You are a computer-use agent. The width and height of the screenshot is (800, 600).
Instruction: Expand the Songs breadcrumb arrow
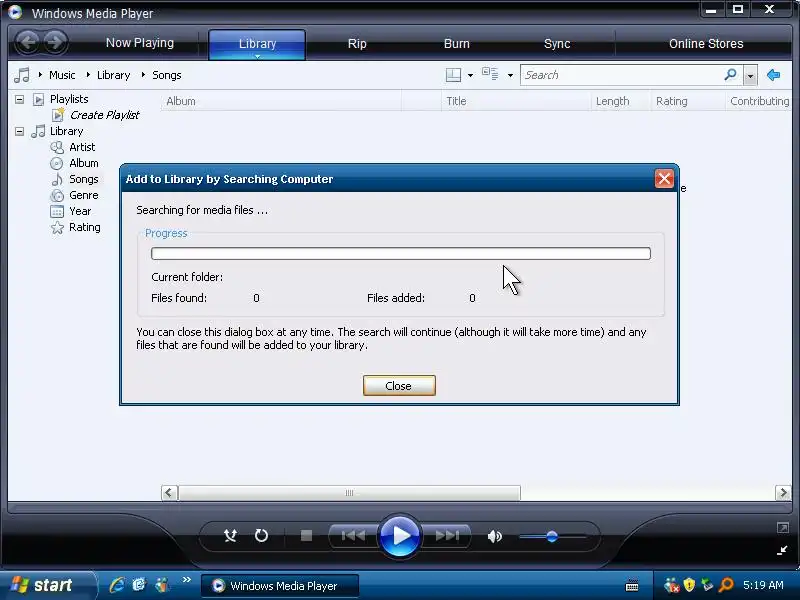point(143,75)
